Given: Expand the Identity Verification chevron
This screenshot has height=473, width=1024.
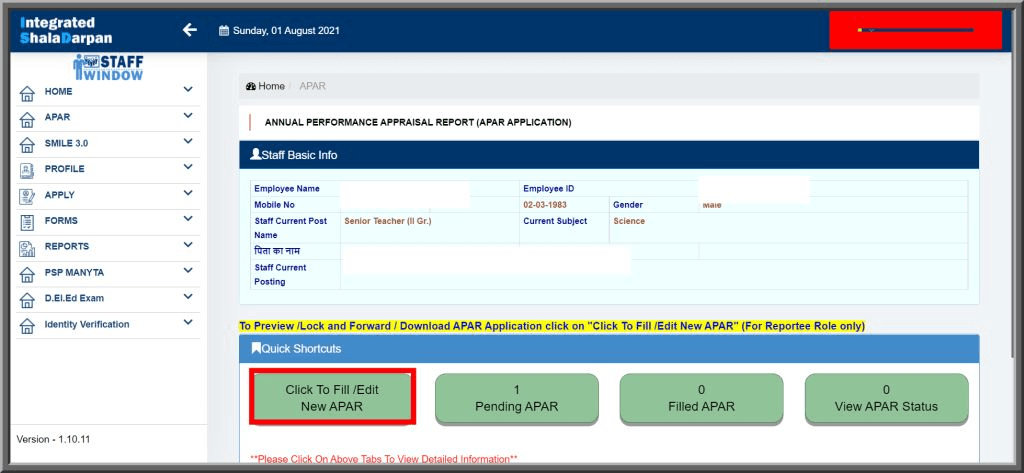Looking at the screenshot, I should pyautogui.click(x=187, y=323).
